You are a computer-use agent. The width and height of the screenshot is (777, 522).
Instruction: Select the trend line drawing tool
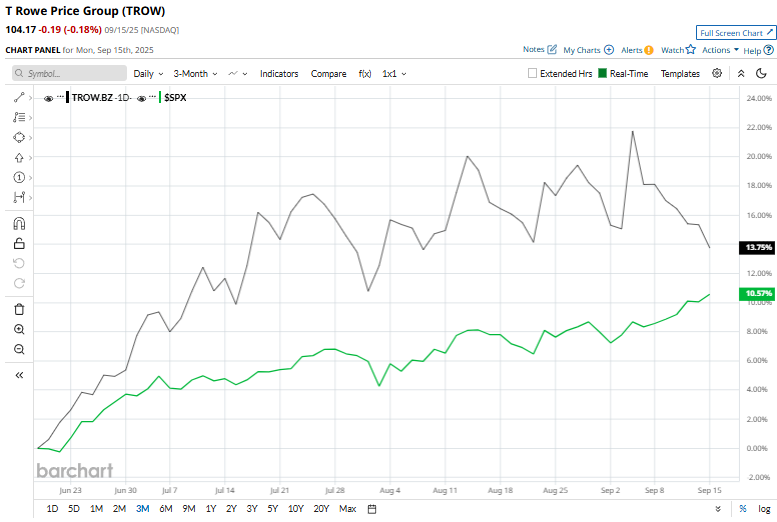pos(19,98)
